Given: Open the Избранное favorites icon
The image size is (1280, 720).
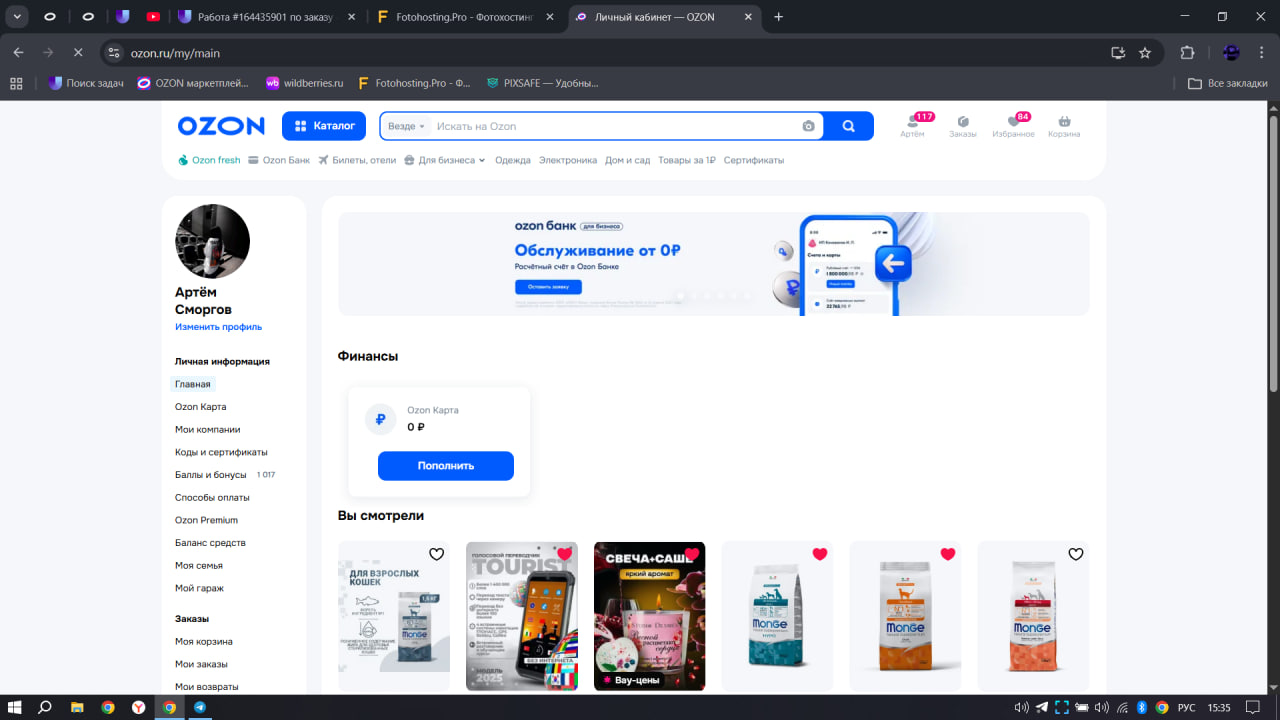Looking at the screenshot, I should click(1013, 126).
